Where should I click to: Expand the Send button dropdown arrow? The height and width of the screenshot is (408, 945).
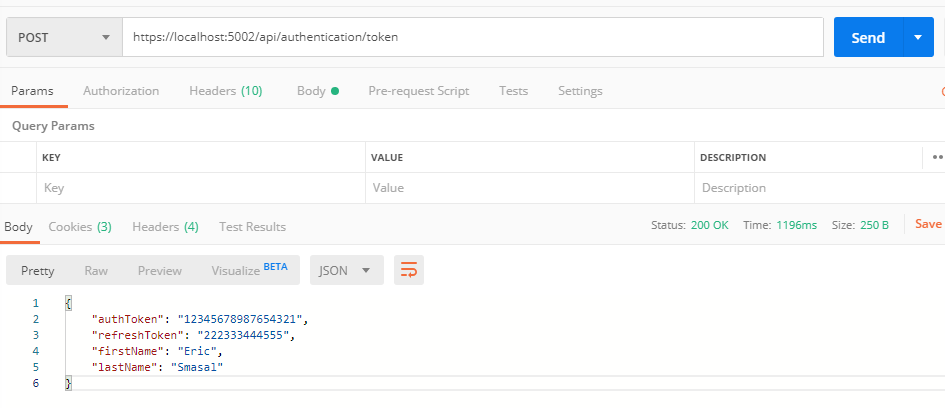(x=918, y=38)
